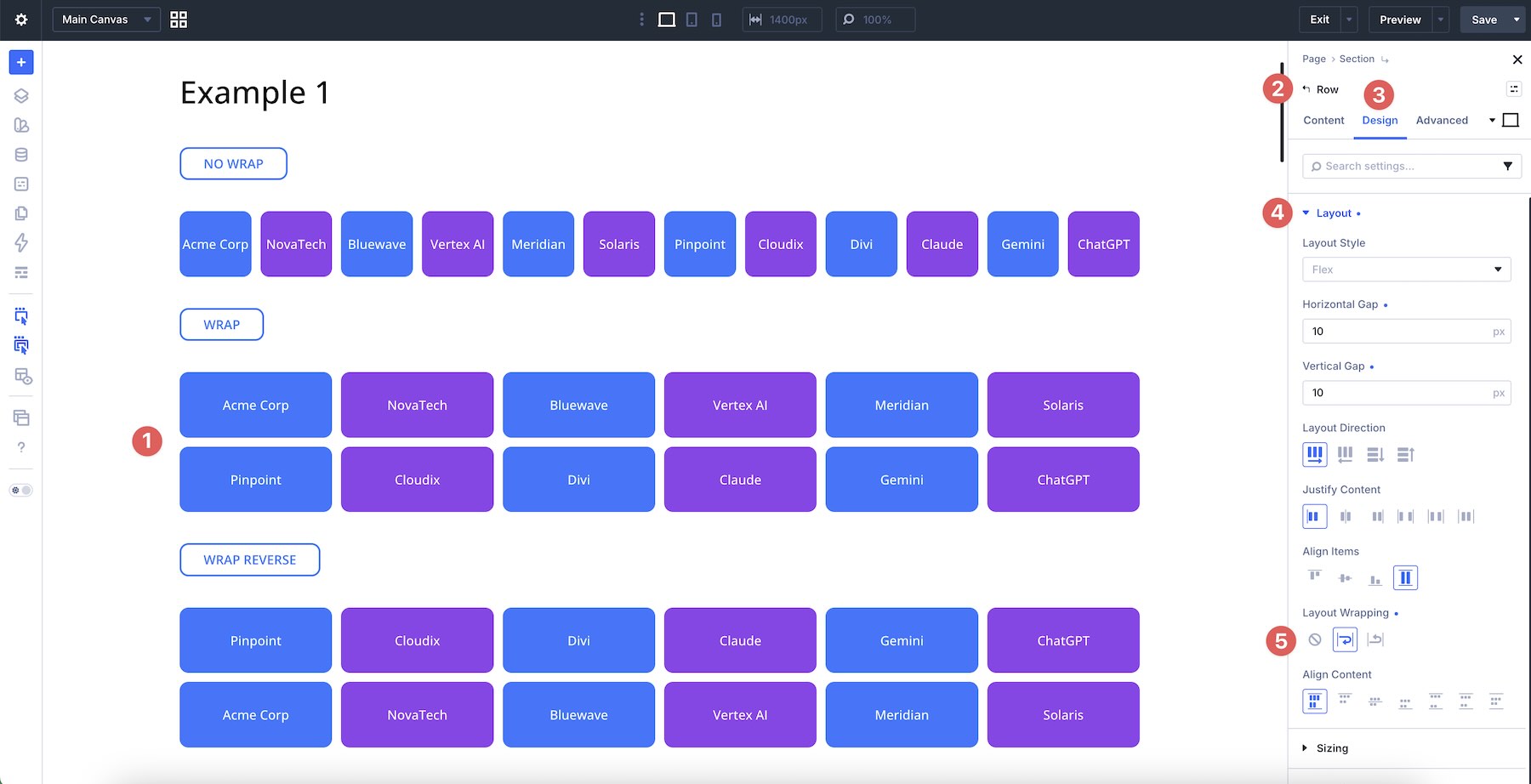Click the filter funnel in search settings
Viewport: 1531px width, 784px height.
[x=1507, y=166]
